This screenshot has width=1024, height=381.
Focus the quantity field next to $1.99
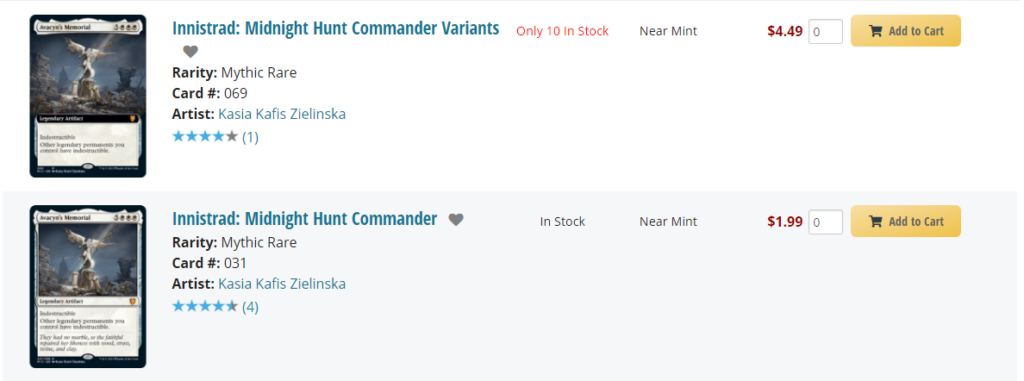[825, 222]
